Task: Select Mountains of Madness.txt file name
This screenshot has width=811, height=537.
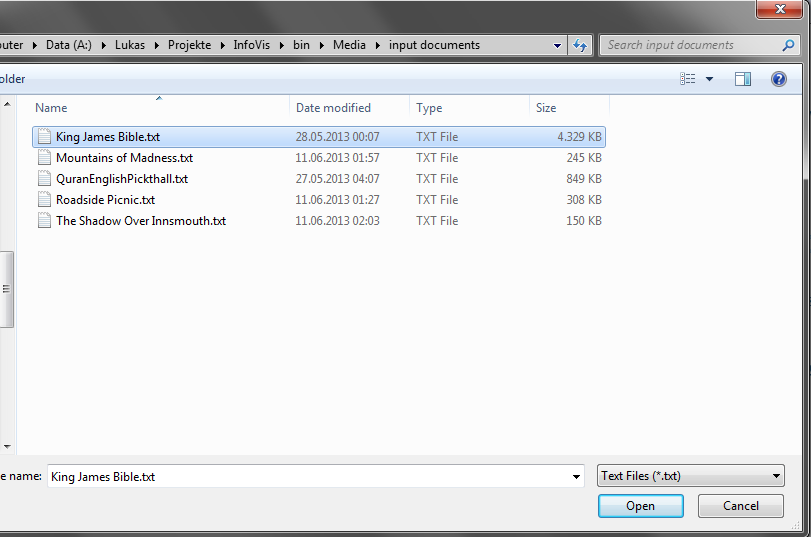Action: point(124,157)
